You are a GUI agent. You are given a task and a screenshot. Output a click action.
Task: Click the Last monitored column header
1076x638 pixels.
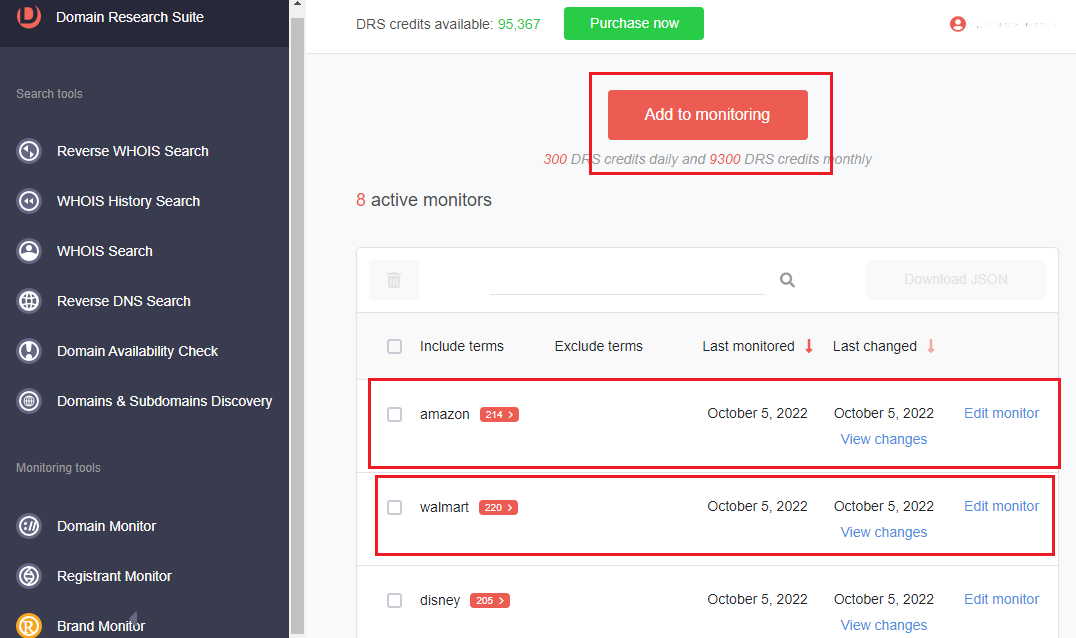(748, 346)
